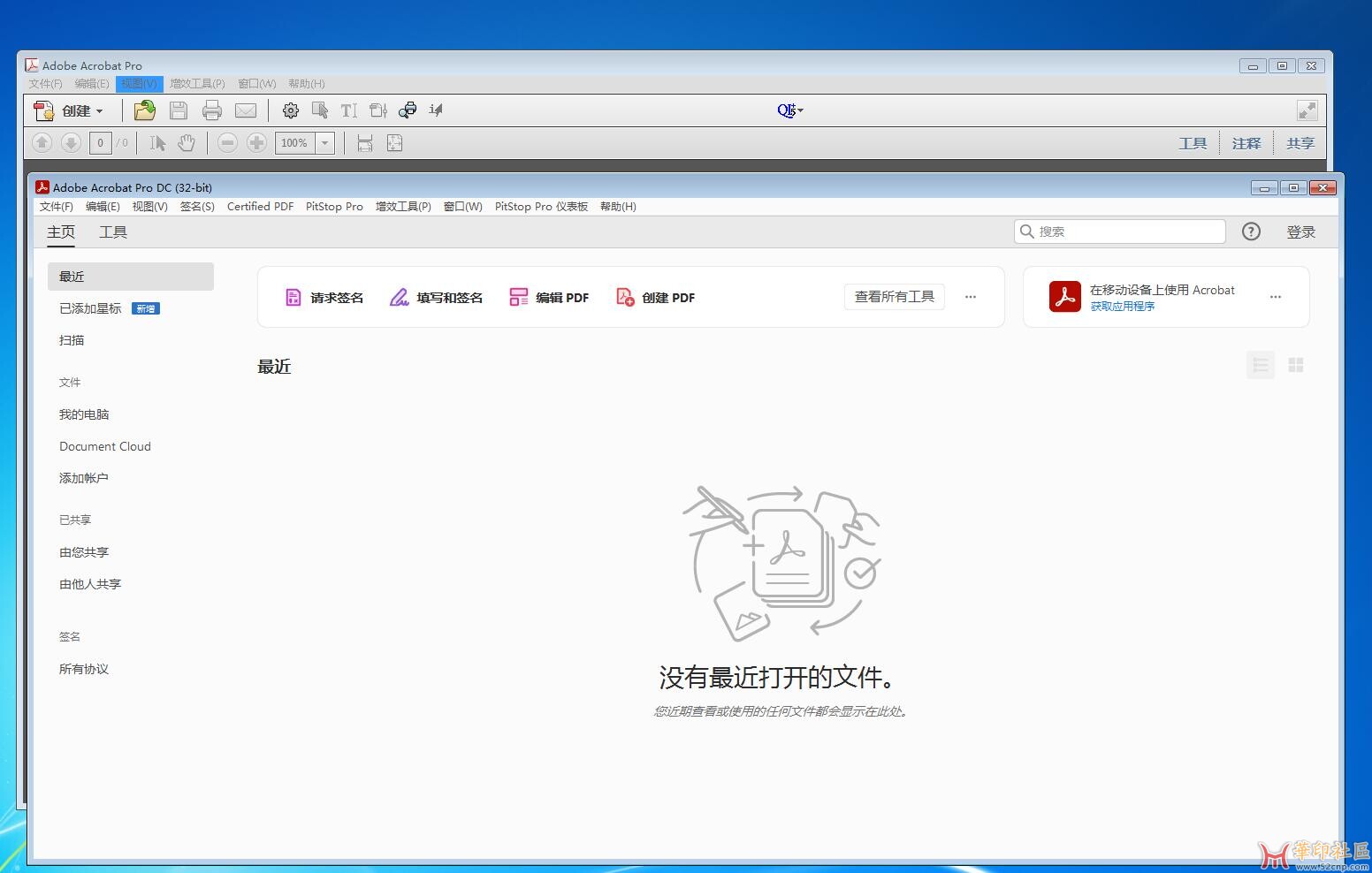Open 注释 pane in back Acrobat Pro window
This screenshot has height=873, width=1372.
[1246, 143]
